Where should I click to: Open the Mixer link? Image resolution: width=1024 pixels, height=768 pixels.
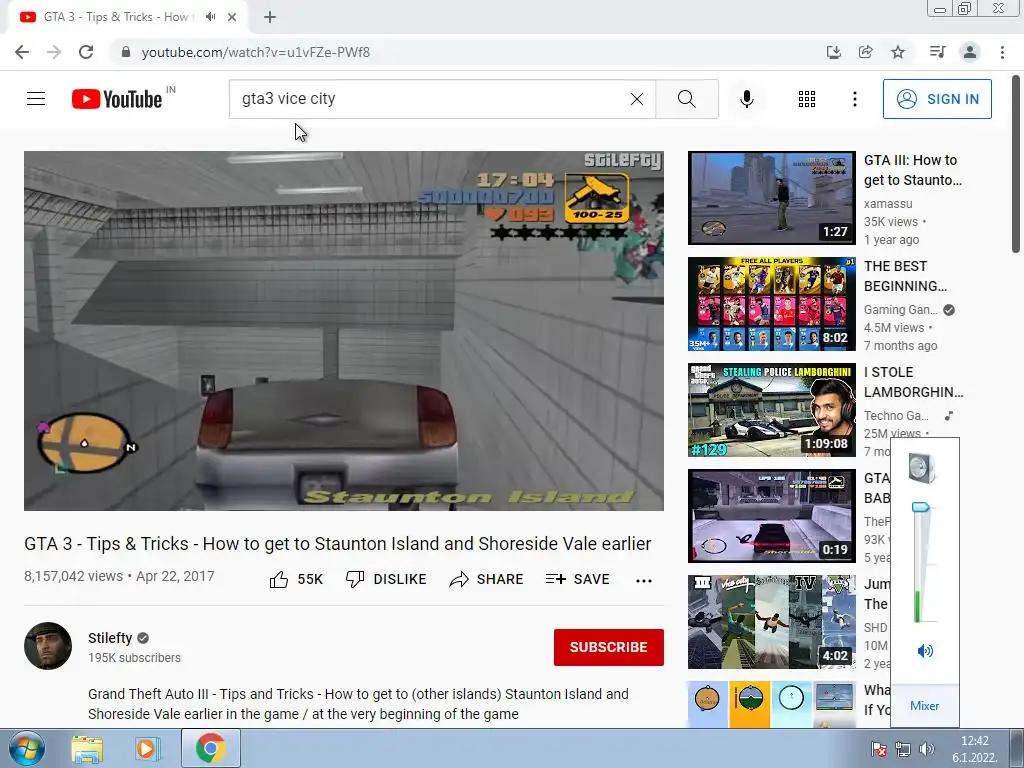[924, 706]
